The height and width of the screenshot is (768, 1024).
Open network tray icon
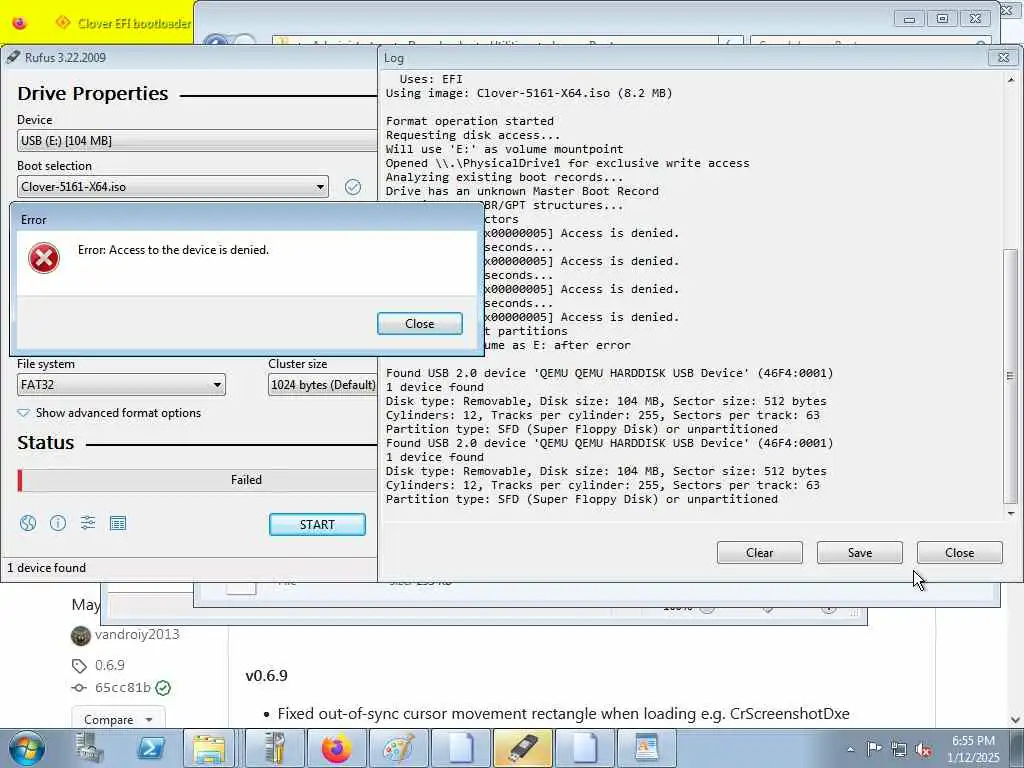(x=899, y=749)
